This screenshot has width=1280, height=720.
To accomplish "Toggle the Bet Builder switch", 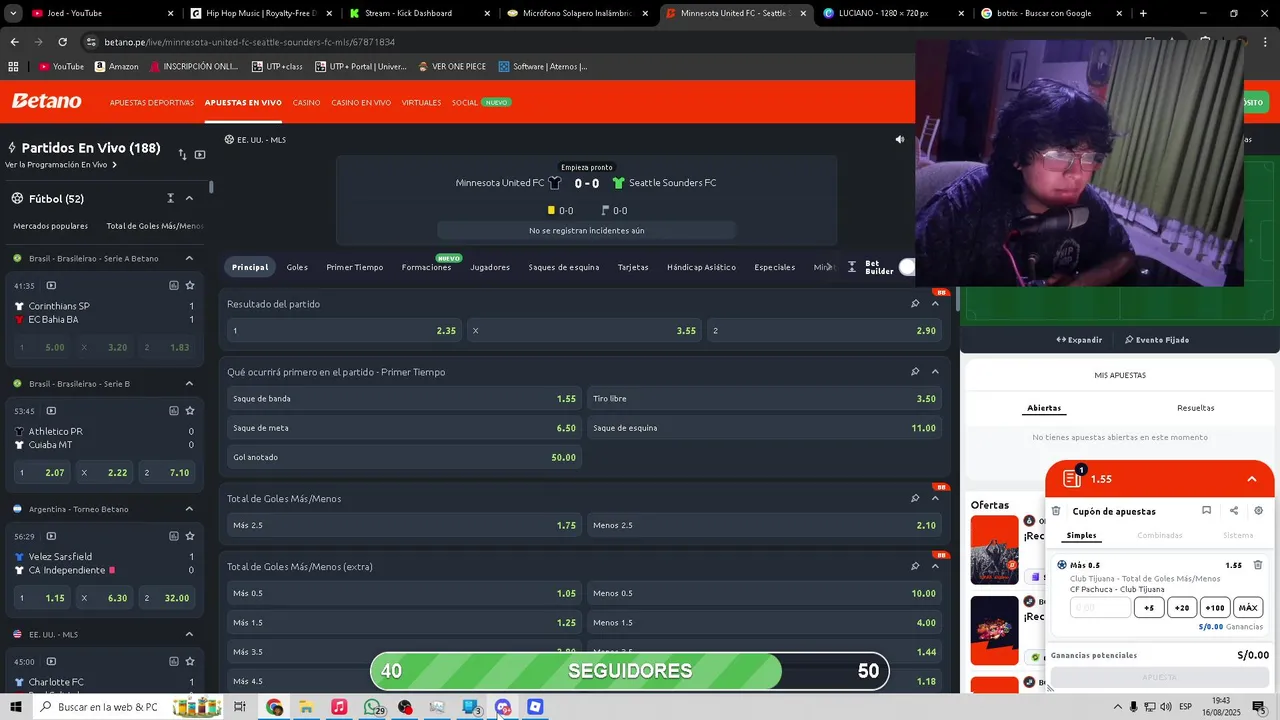I will pos(907,267).
